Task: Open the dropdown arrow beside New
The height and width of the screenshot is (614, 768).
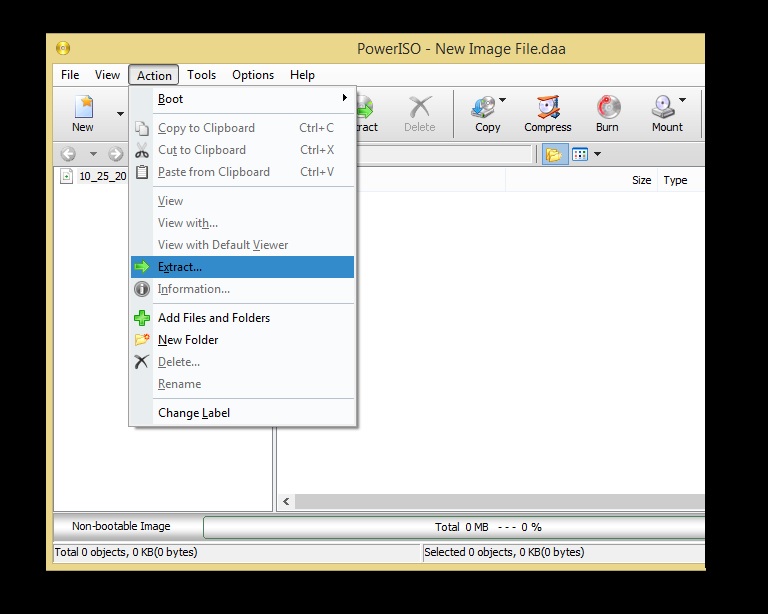Action: click(x=120, y=114)
